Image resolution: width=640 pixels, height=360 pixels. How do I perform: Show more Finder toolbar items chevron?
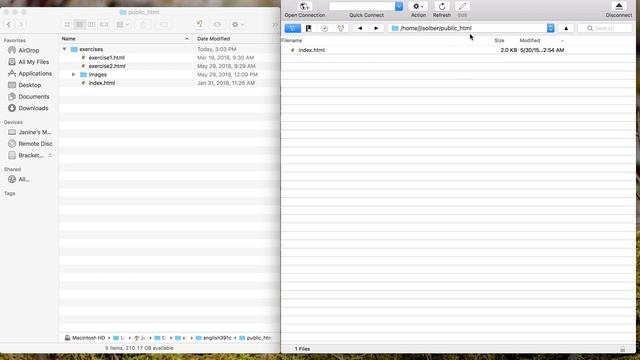[x=275, y=25]
